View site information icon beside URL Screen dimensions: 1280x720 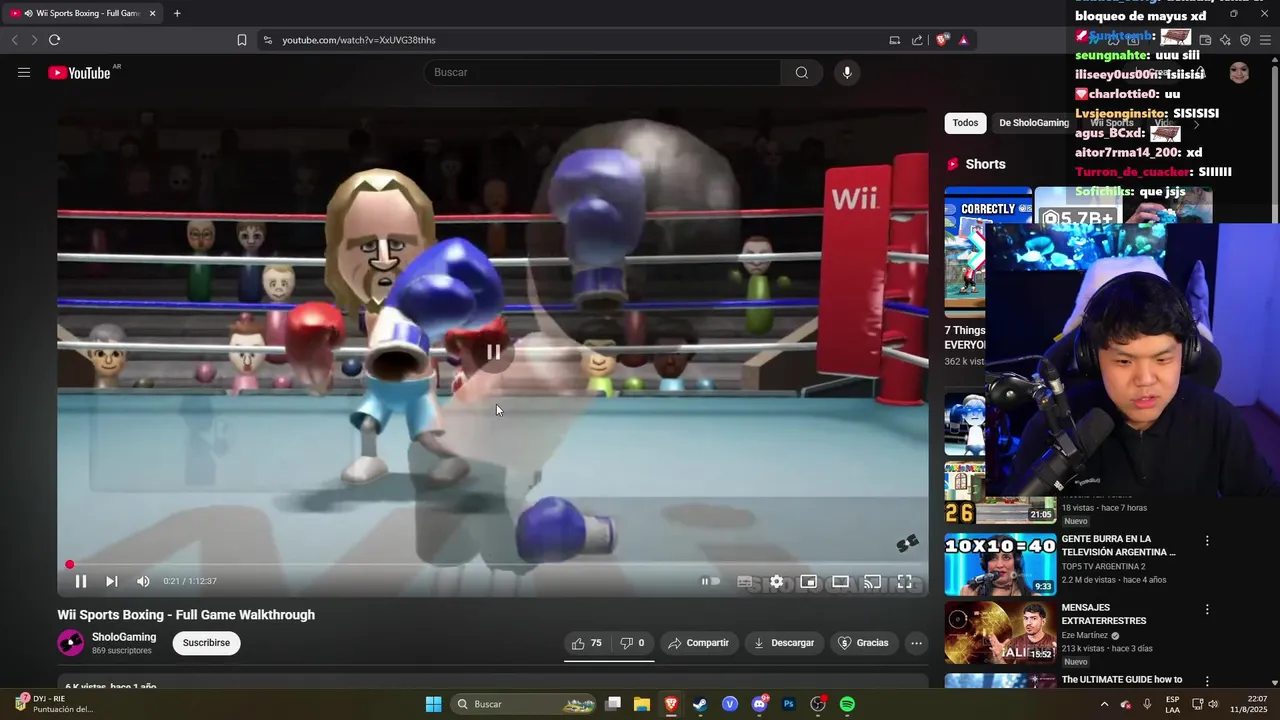(267, 40)
